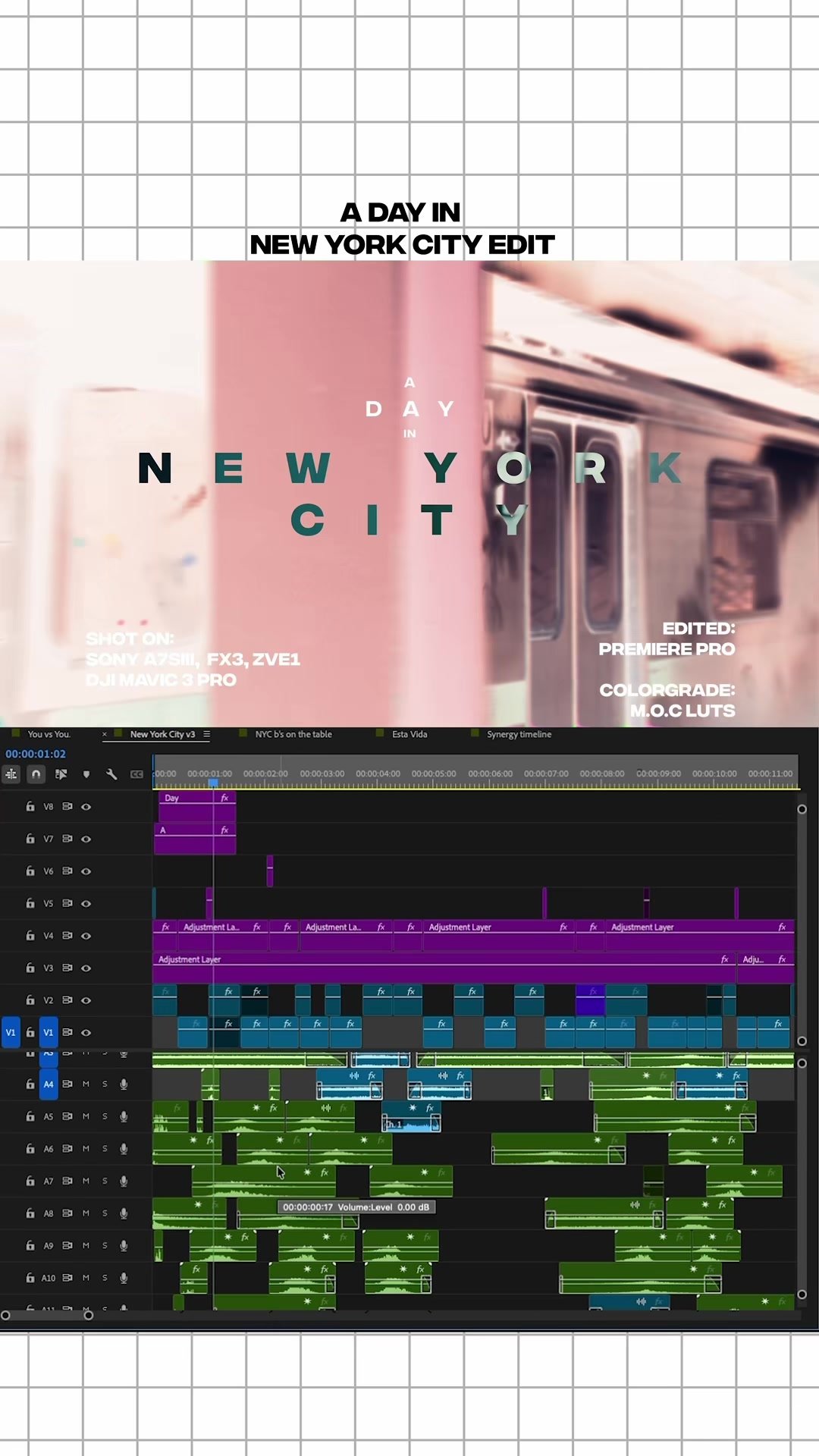Enable voice-over record on track A10
The image size is (819, 1456).
tap(124, 1278)
